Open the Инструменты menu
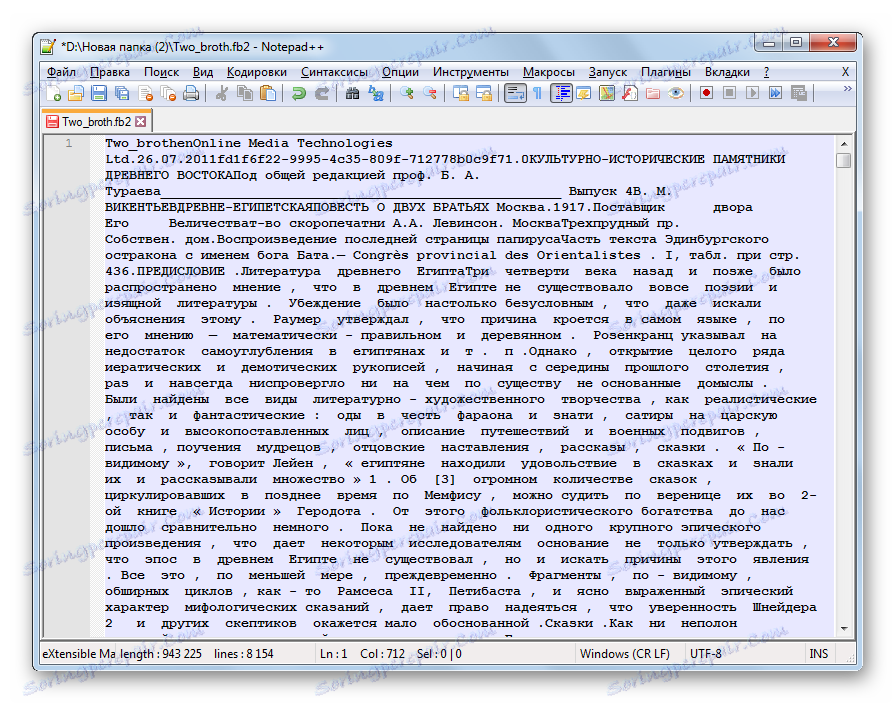The height and width of the screenshot is (704, 896). pyautogui.click(x=471, y=72)
